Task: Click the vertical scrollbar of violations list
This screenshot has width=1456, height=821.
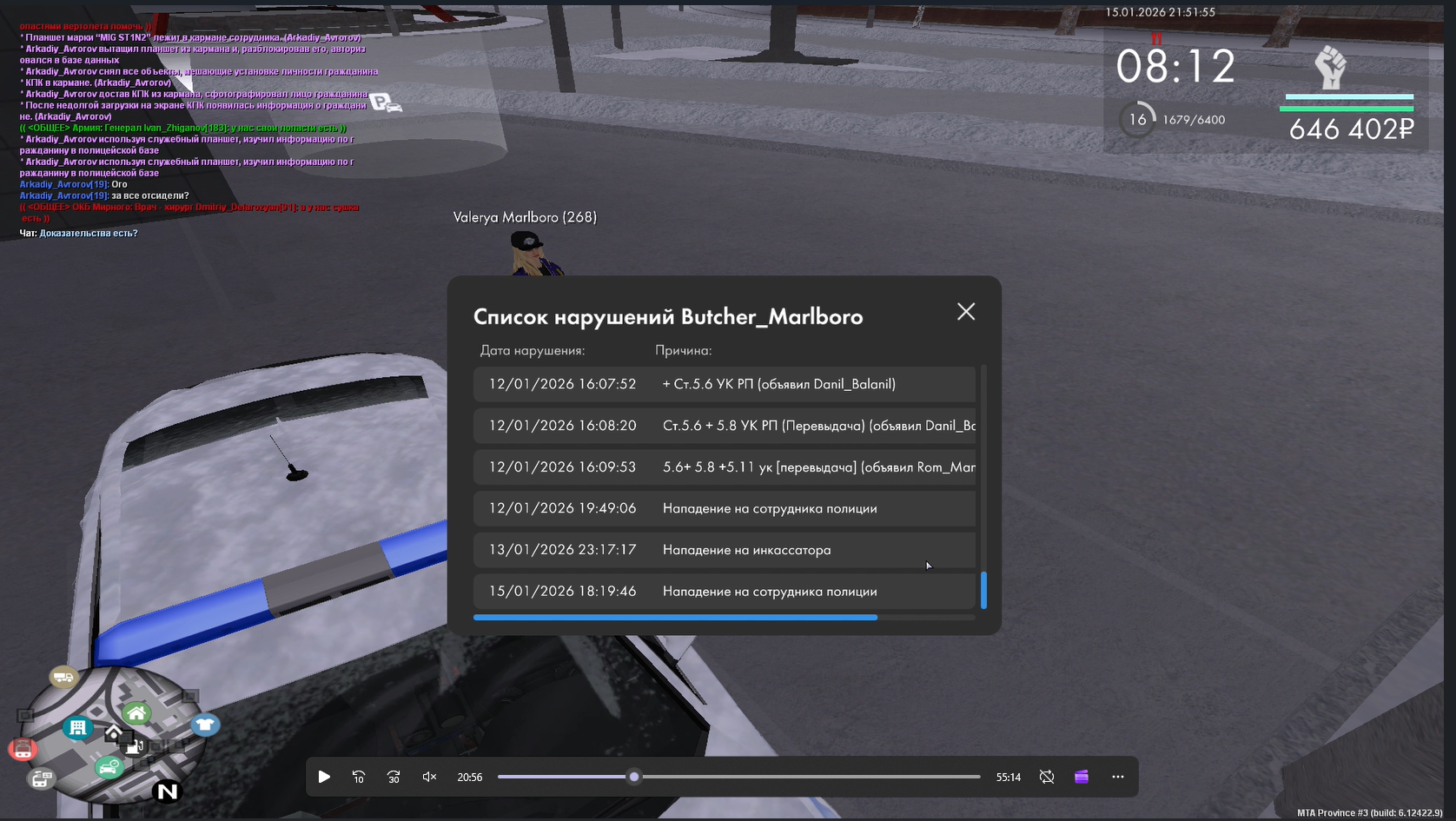Action: pos(983,590)
